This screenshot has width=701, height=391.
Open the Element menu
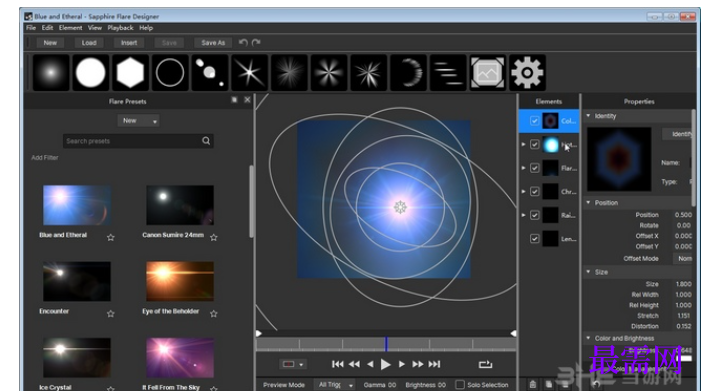click(70, 28)
